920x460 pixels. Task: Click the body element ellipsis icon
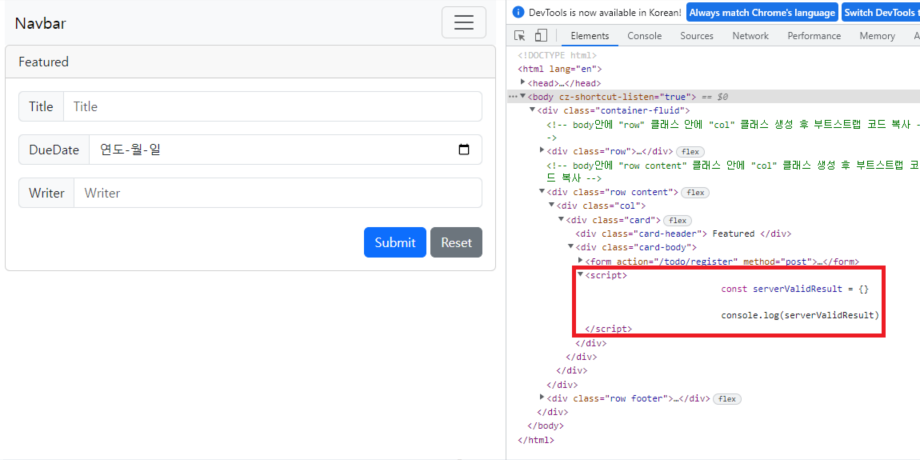513,97
